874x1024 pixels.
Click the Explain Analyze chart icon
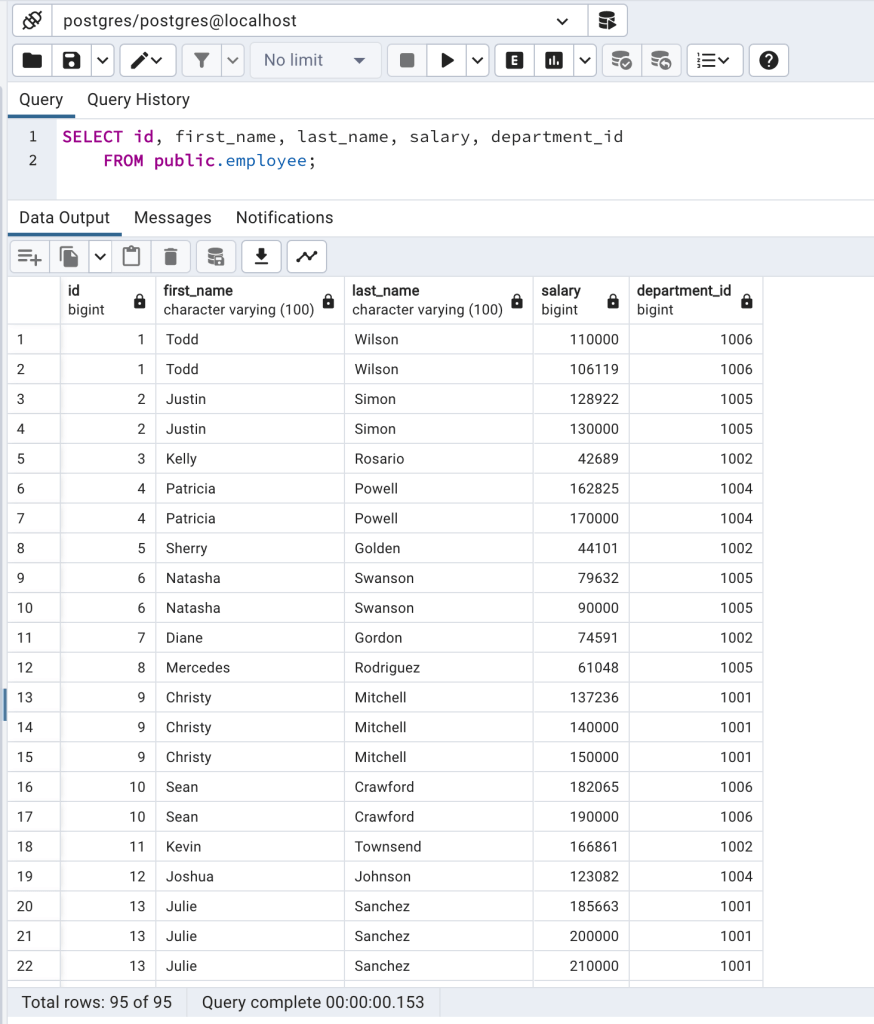[553, 60]
